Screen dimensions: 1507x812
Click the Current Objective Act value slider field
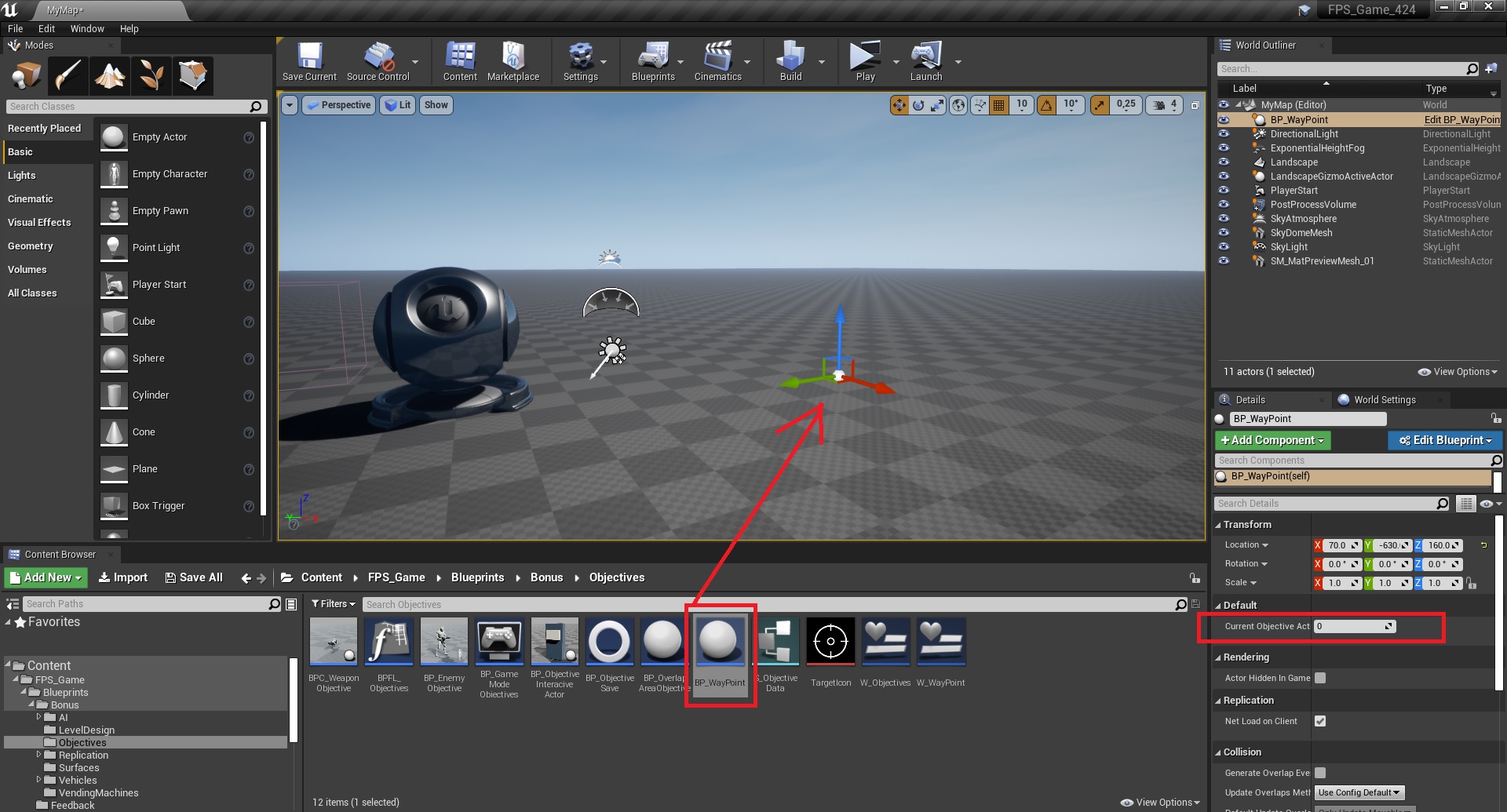[1354, 626]
